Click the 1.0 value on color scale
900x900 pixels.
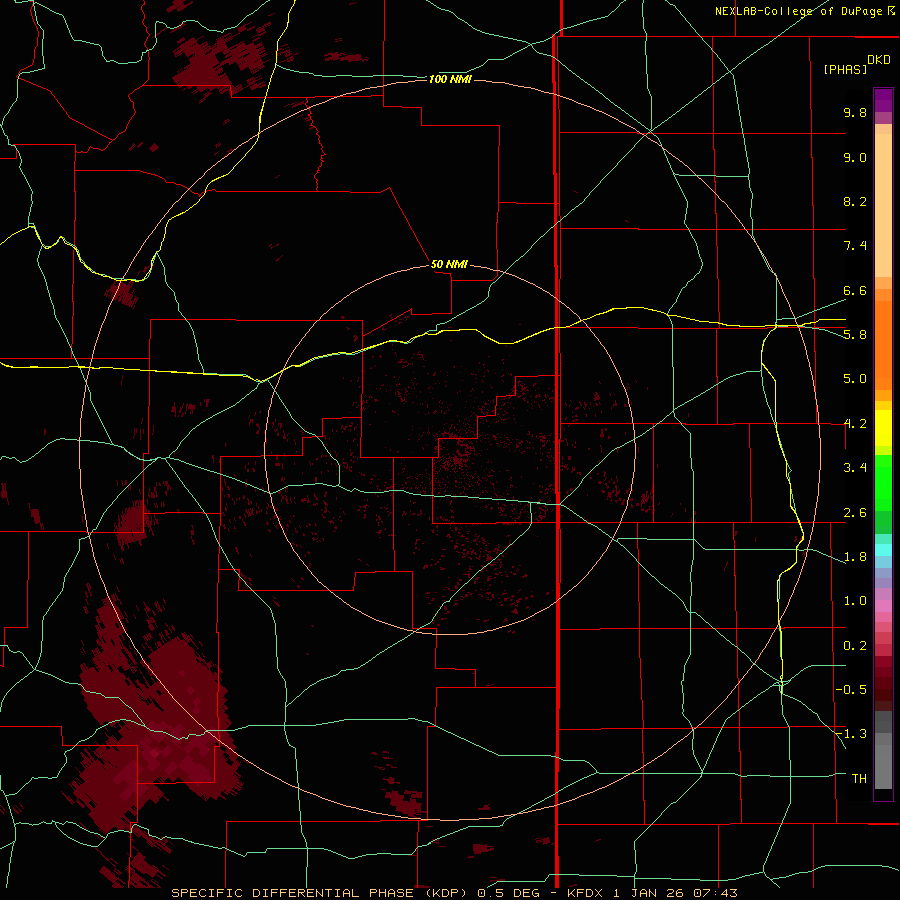[x=855, y=601]
